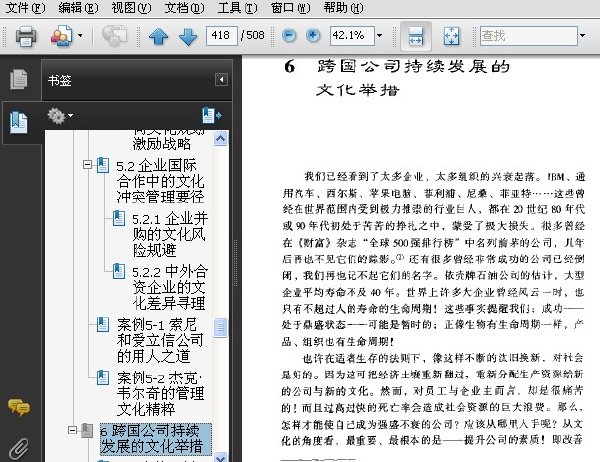Click the 激励战略 bookmark text
This screenshot has width=600, height=462.
tap(161, 144)
